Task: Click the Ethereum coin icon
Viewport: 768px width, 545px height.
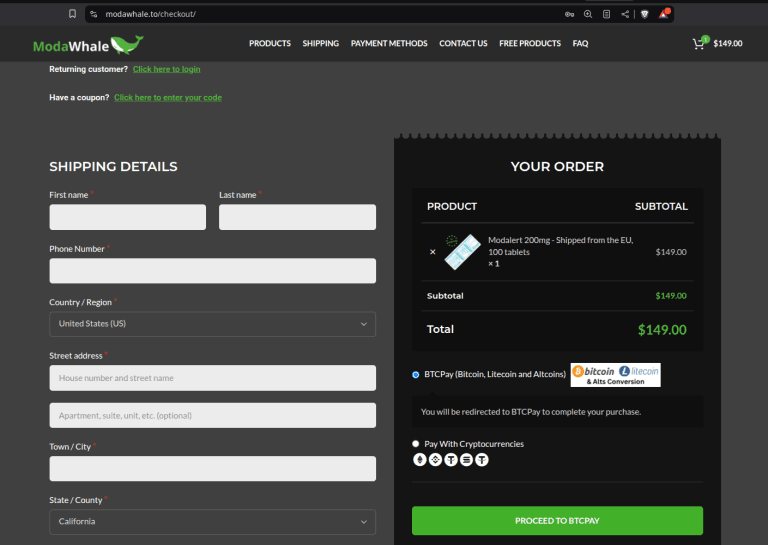Action: click(x=420, y=460)
